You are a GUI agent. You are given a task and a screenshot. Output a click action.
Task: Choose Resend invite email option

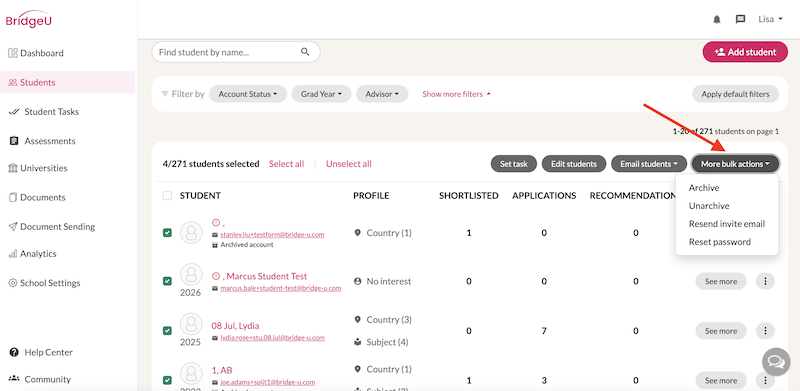727,224
